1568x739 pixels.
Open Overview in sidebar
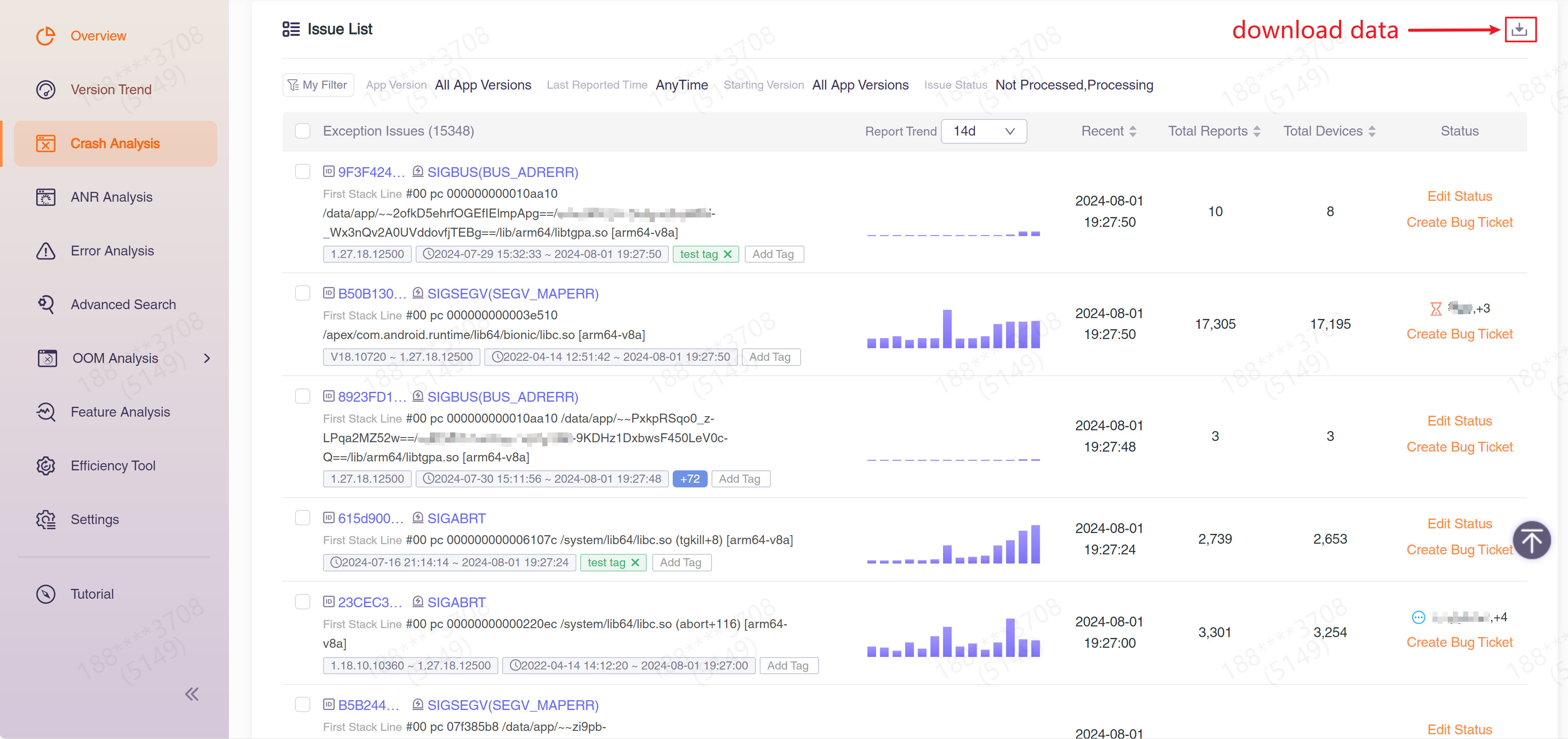tap(116, 36)
